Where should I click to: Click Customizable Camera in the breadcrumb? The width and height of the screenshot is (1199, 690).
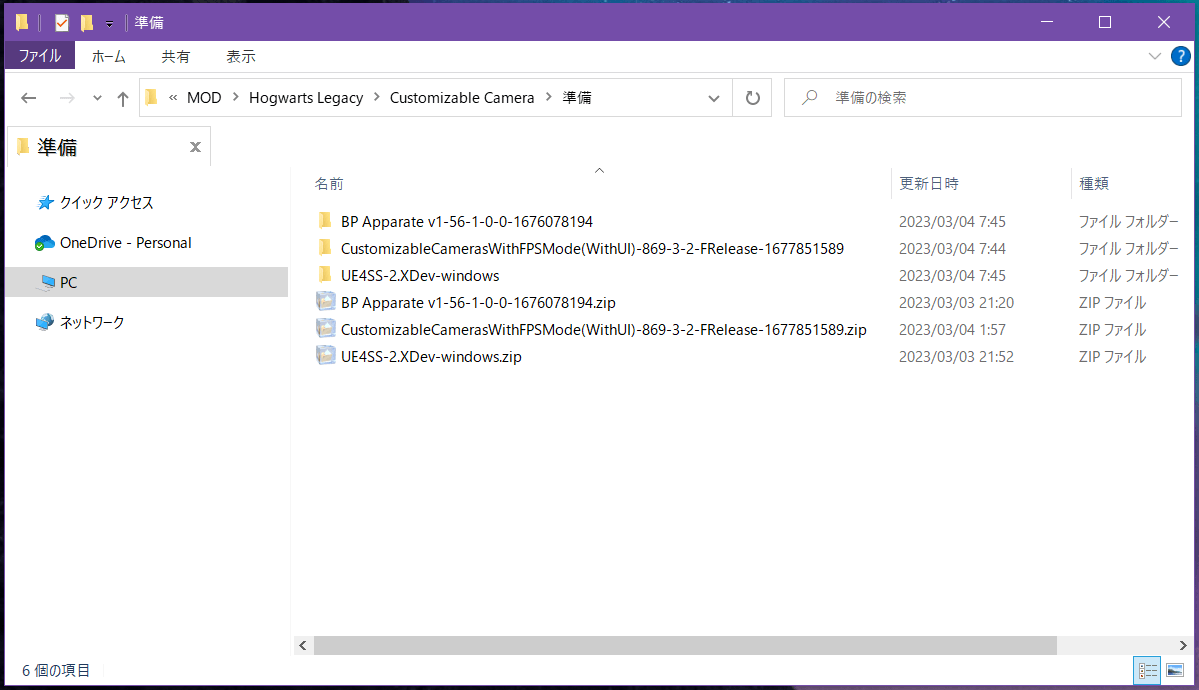(x=462, y=98)
